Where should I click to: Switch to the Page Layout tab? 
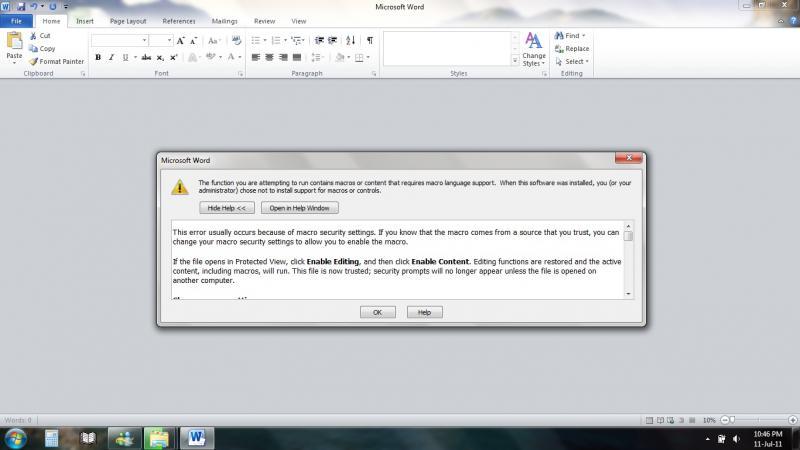point(128,21)
